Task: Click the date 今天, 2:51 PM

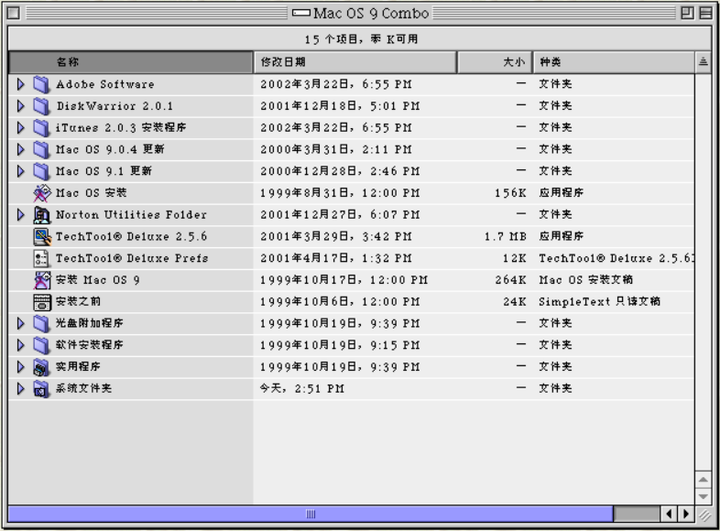Action: click(x=302, y=389)
